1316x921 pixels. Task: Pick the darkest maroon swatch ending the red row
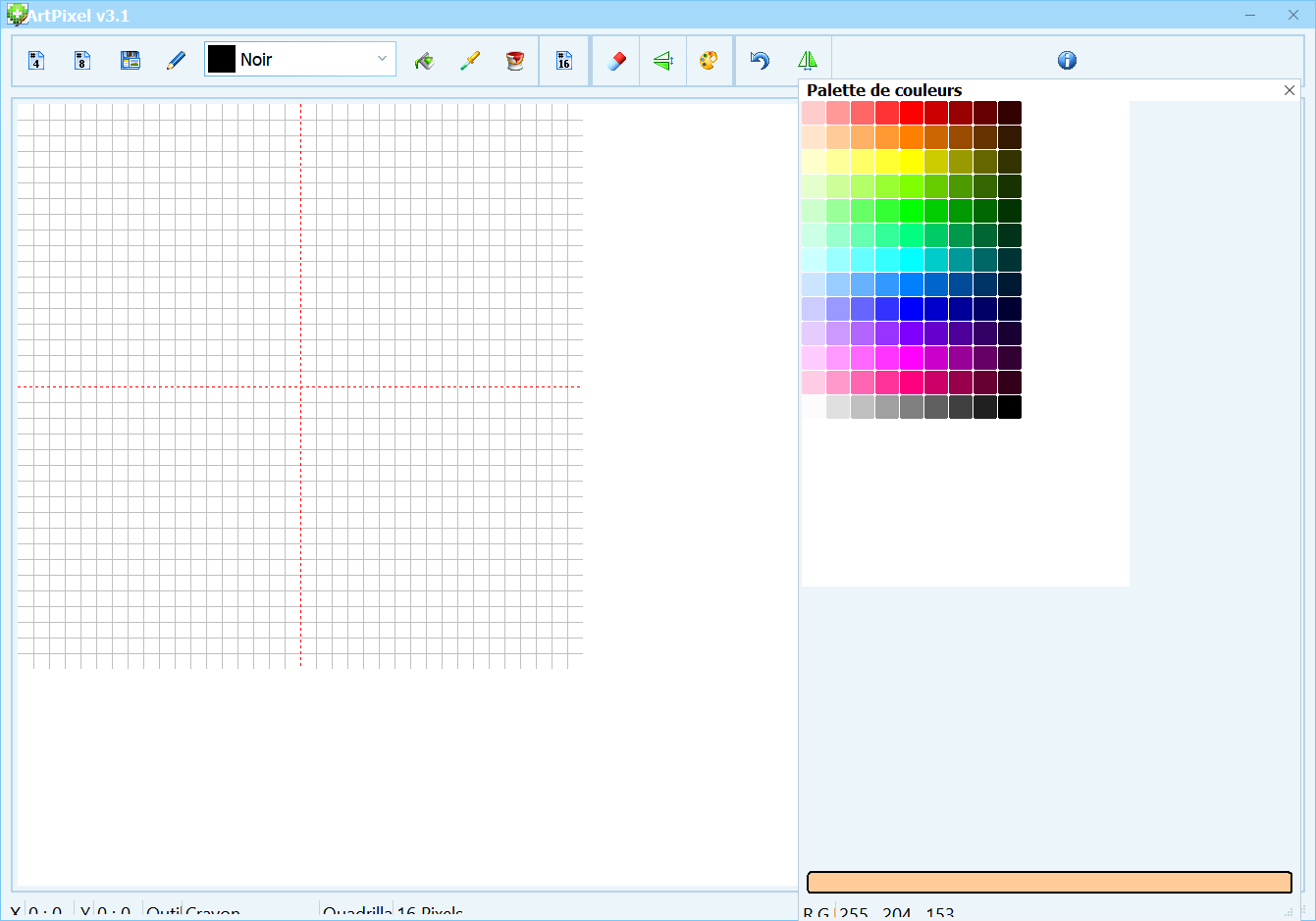click(1010, 113)
